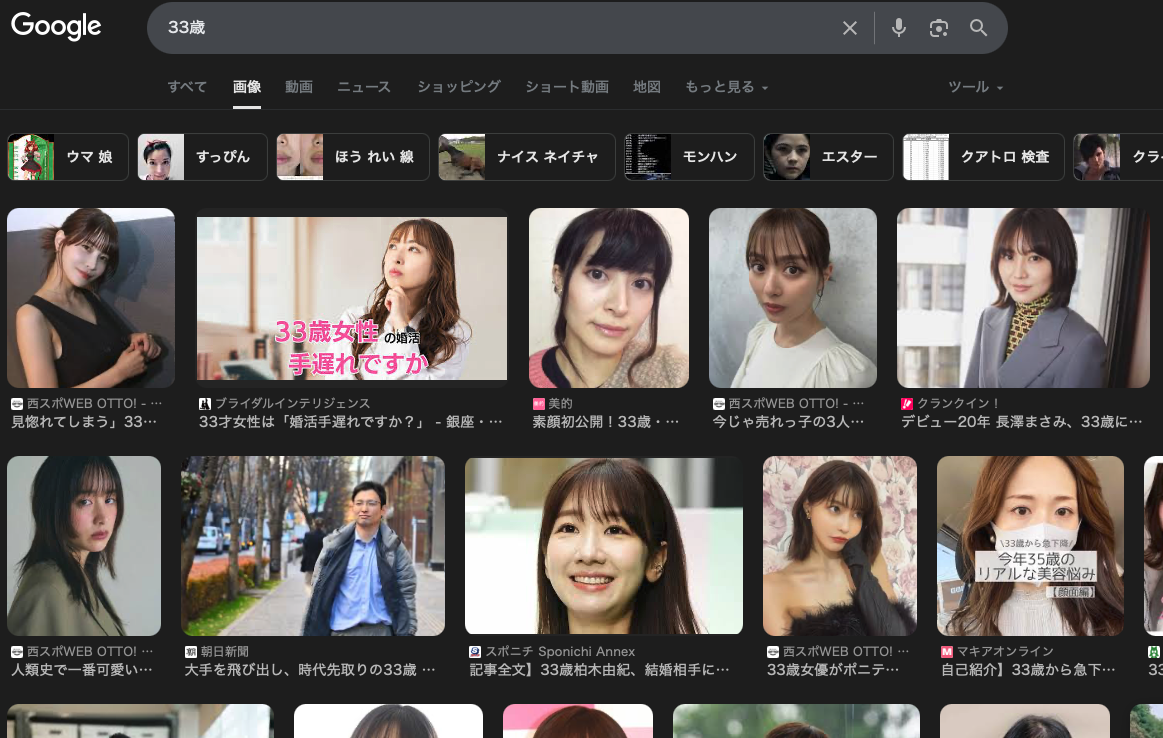Click the 西スポWEB OTTO! favicon above 見惚れてしまう

[16, 403]
